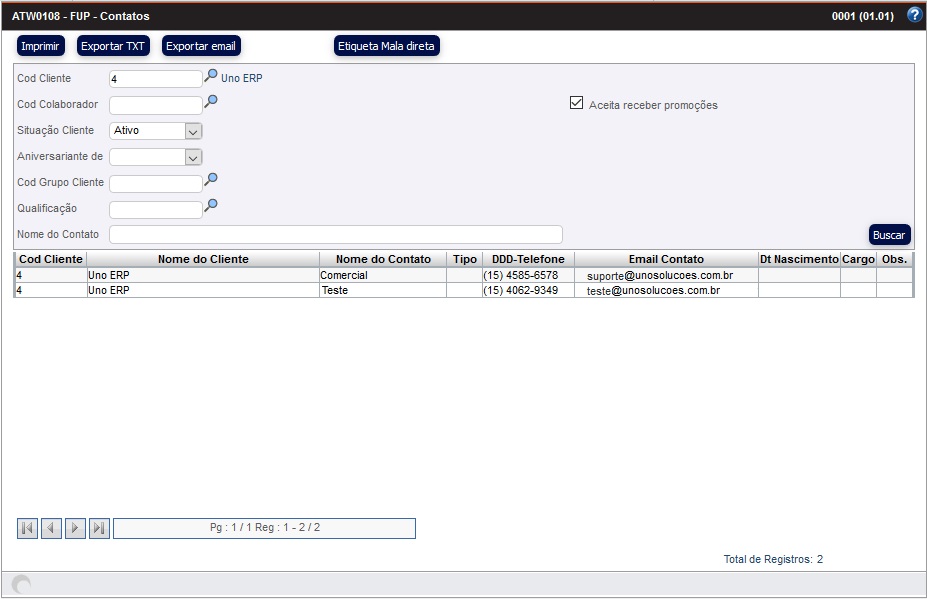Open the Cod Grupo Cliente search magnifier

click(x=211, y=179)
